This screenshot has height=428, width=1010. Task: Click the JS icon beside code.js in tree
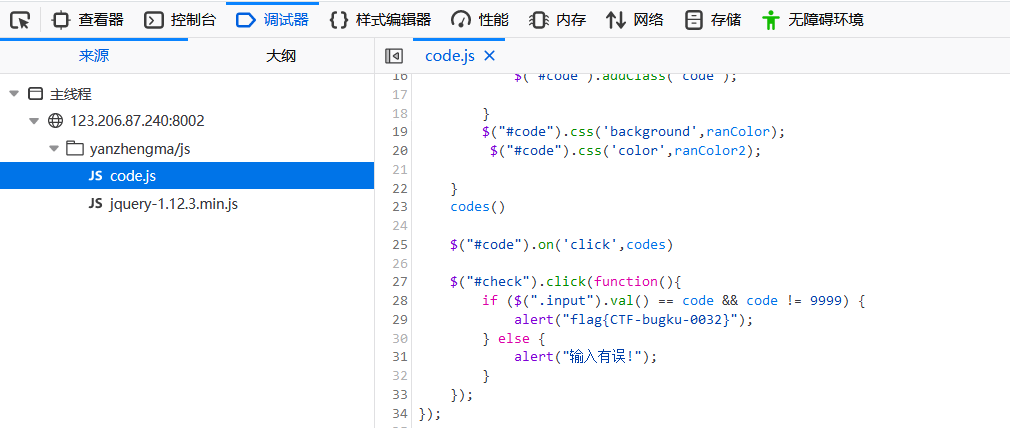pos(95,176)
